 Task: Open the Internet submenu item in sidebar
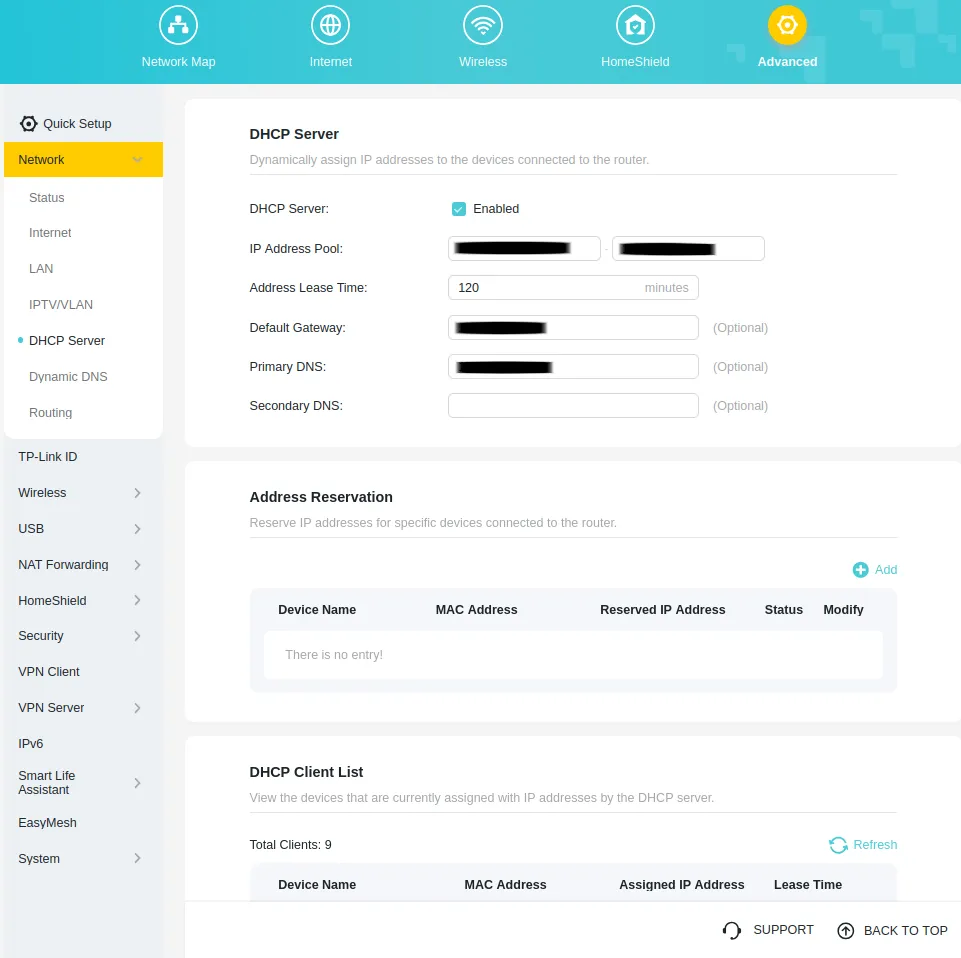coord(50,233)
